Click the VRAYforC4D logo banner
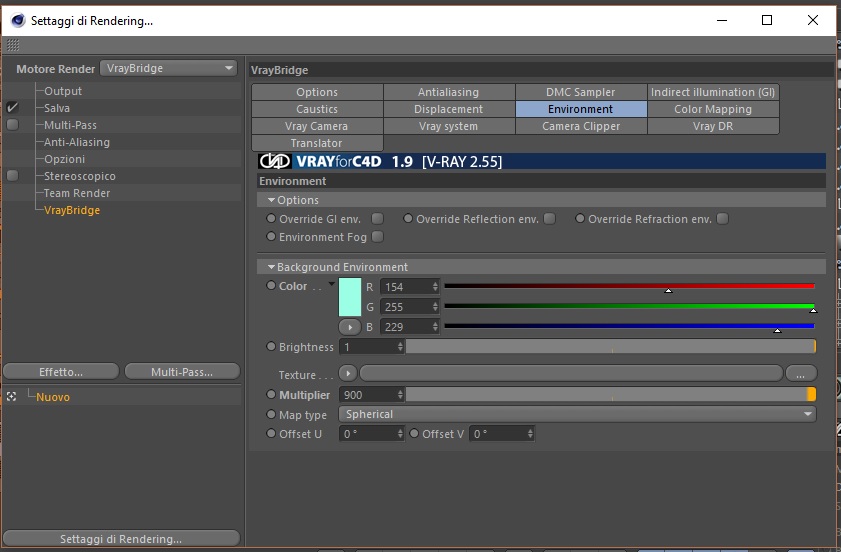The width and height of the screenshot is (841, 552). (542, 161)
